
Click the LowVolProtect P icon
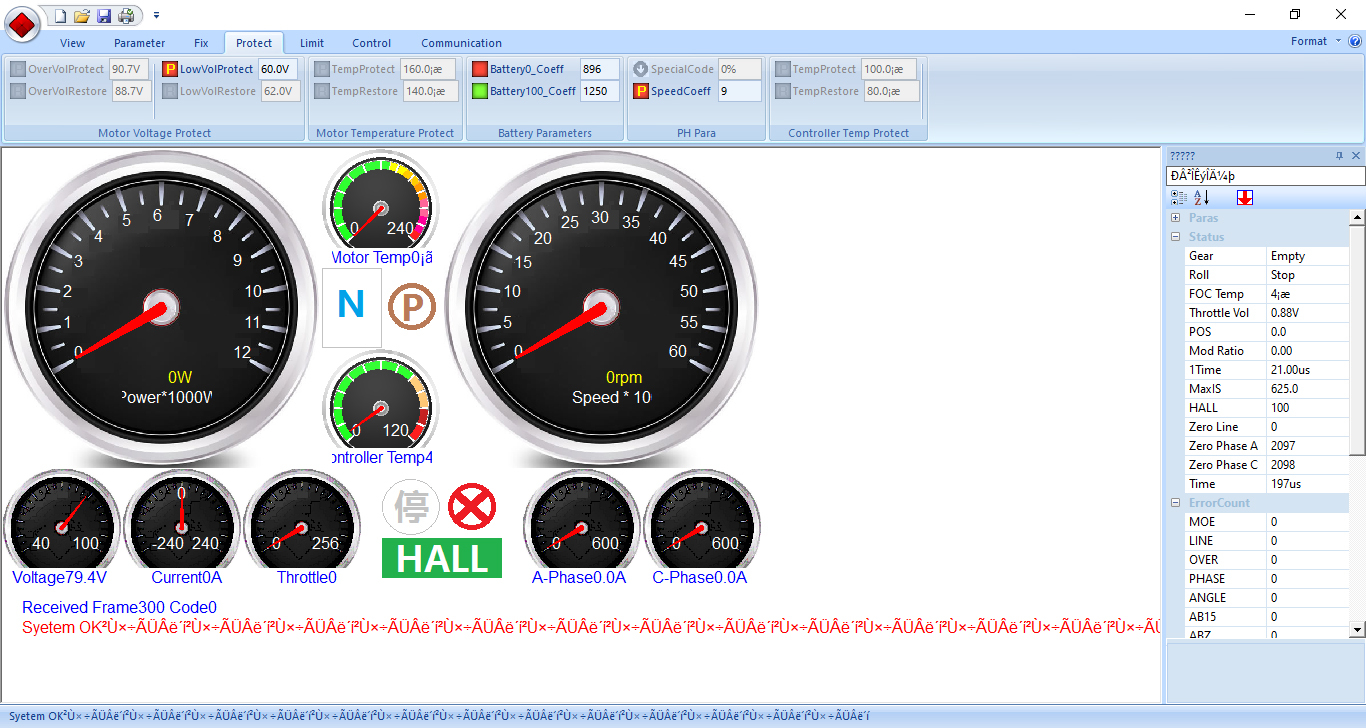(x=170, y=70)
